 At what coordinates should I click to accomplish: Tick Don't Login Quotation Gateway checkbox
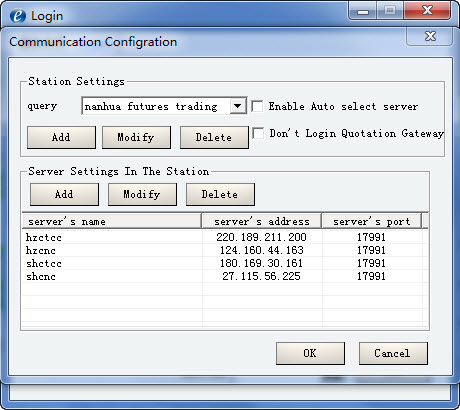pos(258,134)
